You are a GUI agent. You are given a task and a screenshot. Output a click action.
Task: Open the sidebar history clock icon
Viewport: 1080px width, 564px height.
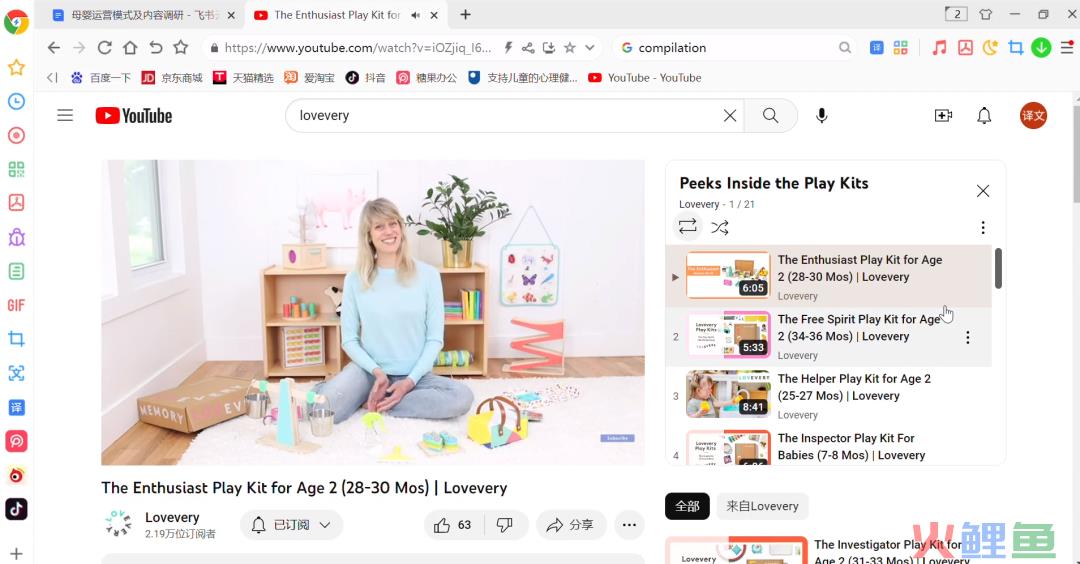tap(17, 101)
